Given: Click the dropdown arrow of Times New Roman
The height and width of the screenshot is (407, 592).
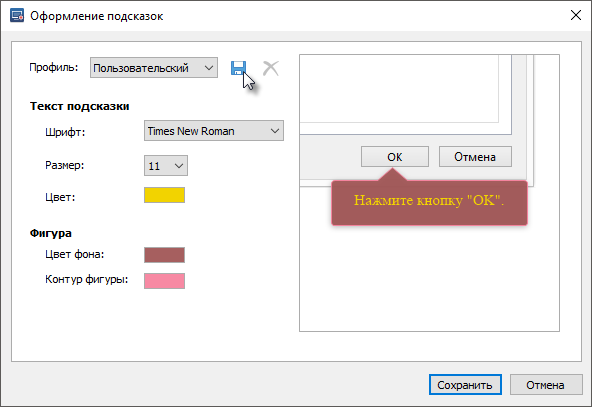Looking at the screenshot, I should click(x=275, y=131).
